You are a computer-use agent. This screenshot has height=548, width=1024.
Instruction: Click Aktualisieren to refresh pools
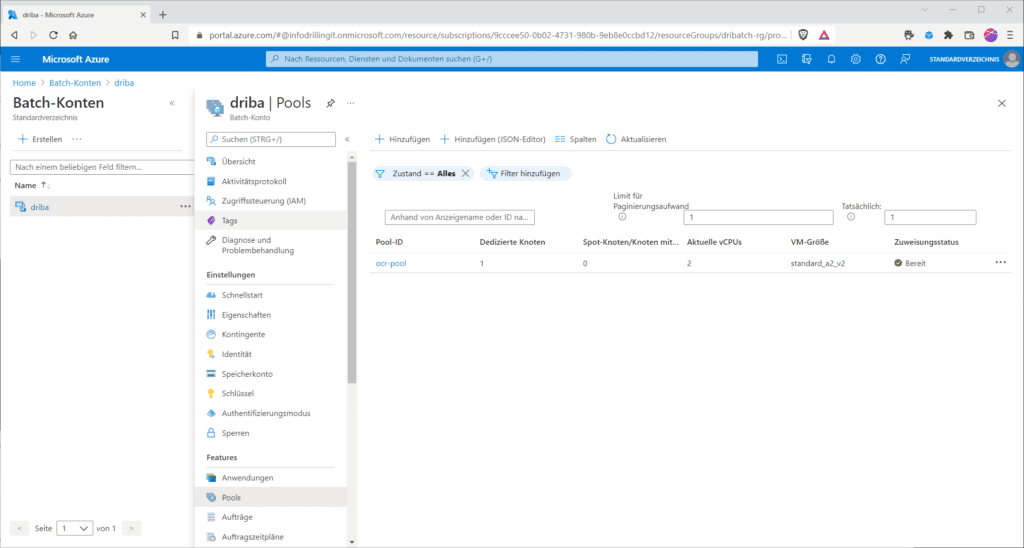click(636, 139)
